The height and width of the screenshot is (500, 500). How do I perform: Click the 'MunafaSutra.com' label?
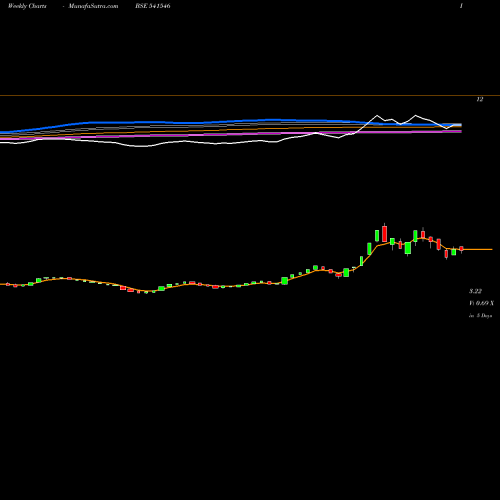click(x=93, y=6)
